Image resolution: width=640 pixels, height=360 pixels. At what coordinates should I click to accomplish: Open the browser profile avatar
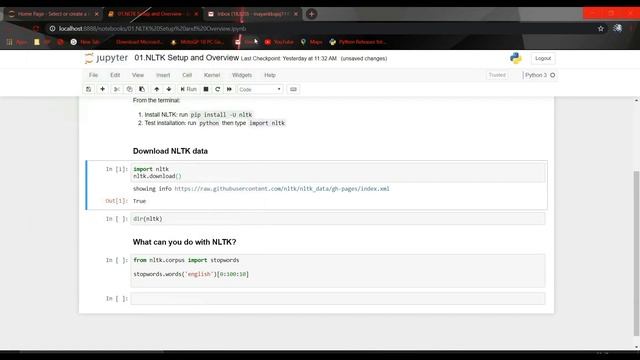click(617, 28)
